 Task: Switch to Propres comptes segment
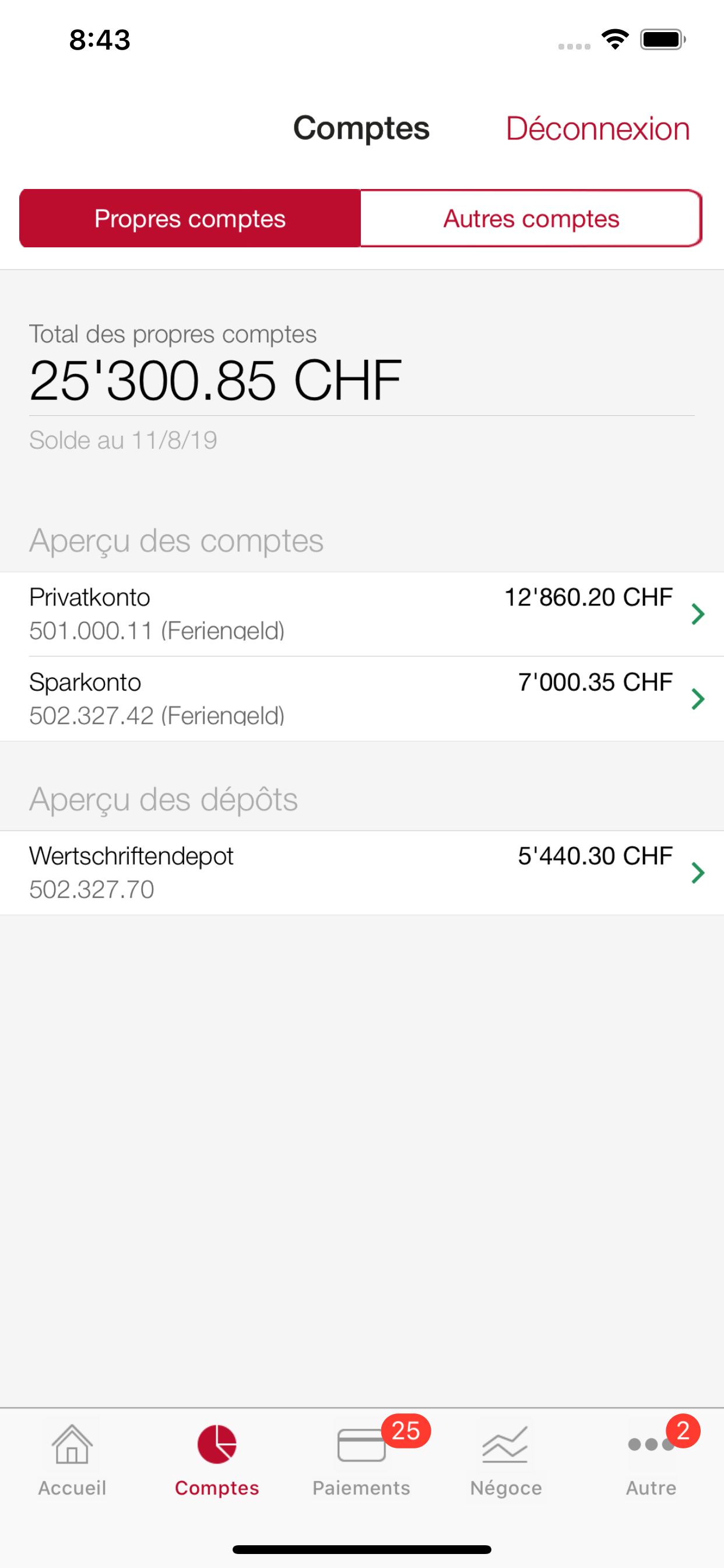pyautogui.click(x=190, y=219)
